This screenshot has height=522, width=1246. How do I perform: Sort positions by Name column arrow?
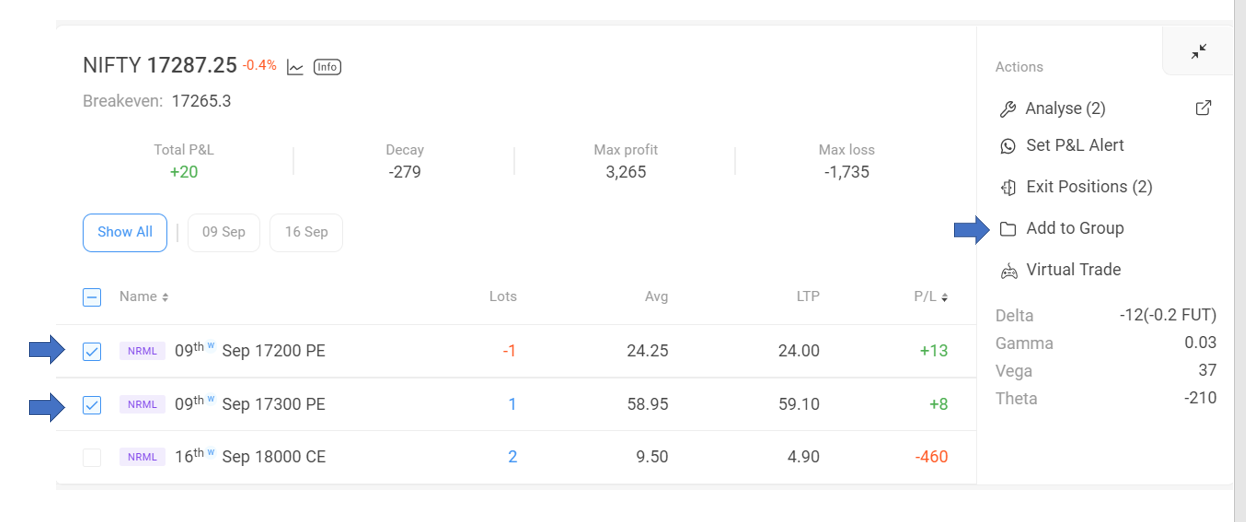point(166,297)
